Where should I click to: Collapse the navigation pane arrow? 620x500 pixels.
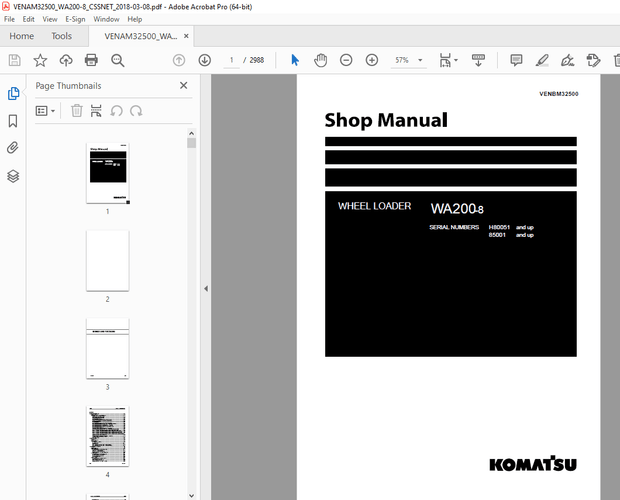point(206,289)
